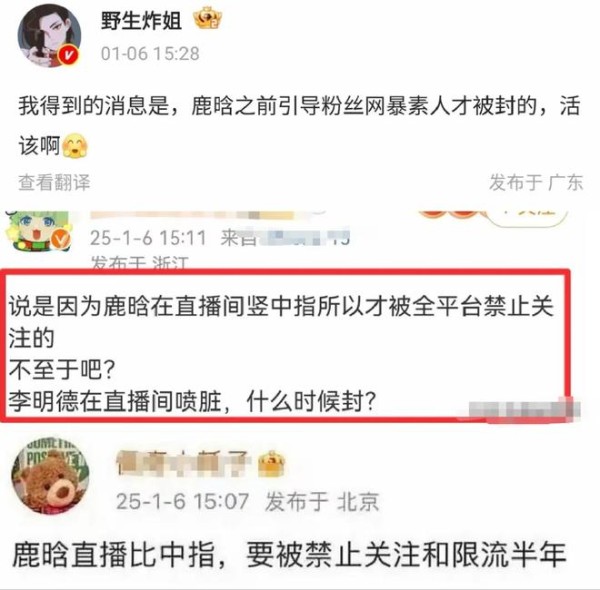Click the 01-06 15:28 post timestamp
The width and height of the screenshot is (600, 590).
(x=150, y=54)
